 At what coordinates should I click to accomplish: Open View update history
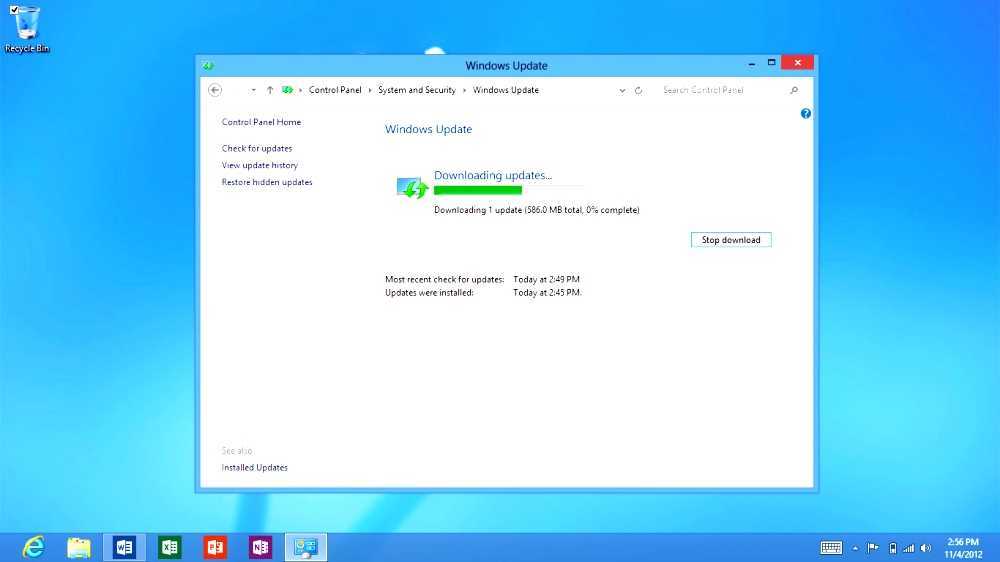(x=260, y=165)
